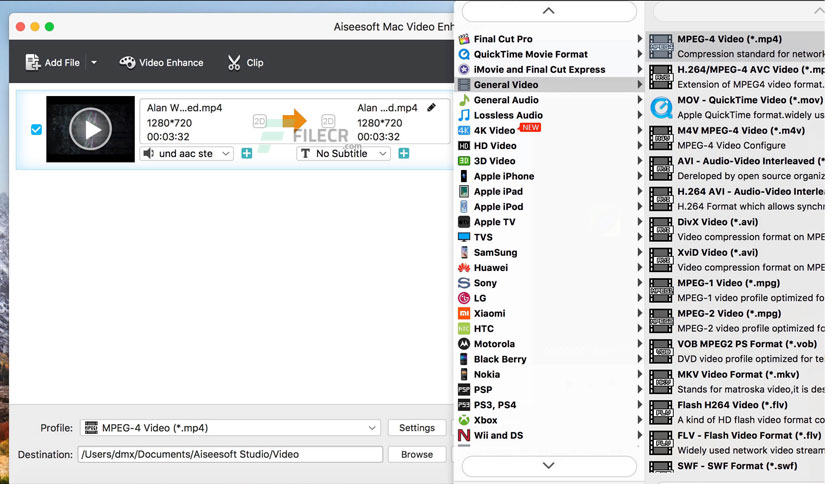Click the Apple iPhone icon

pyautogui.click(x=464, y=176)
